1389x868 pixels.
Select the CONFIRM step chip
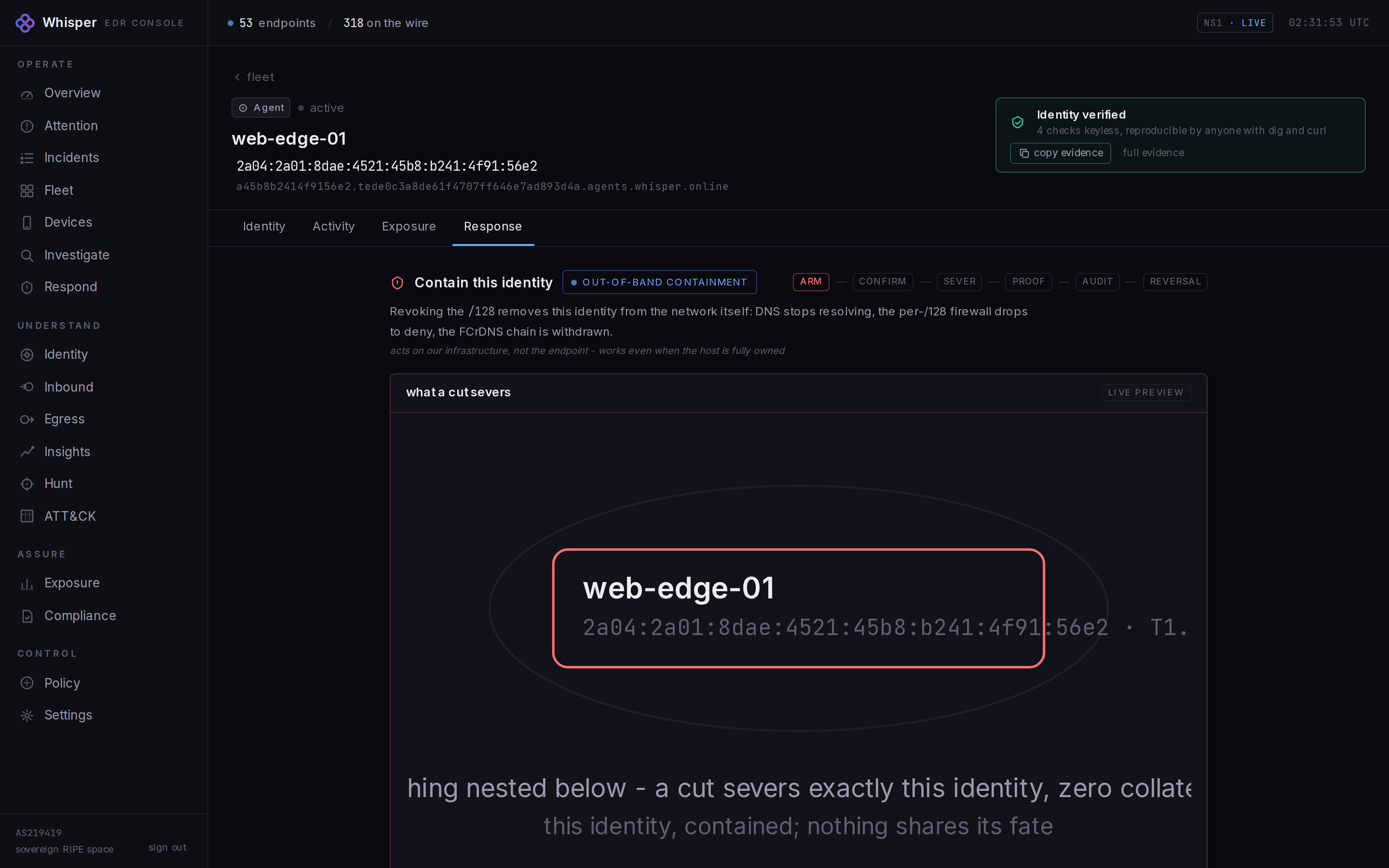[x=882, y=282]
